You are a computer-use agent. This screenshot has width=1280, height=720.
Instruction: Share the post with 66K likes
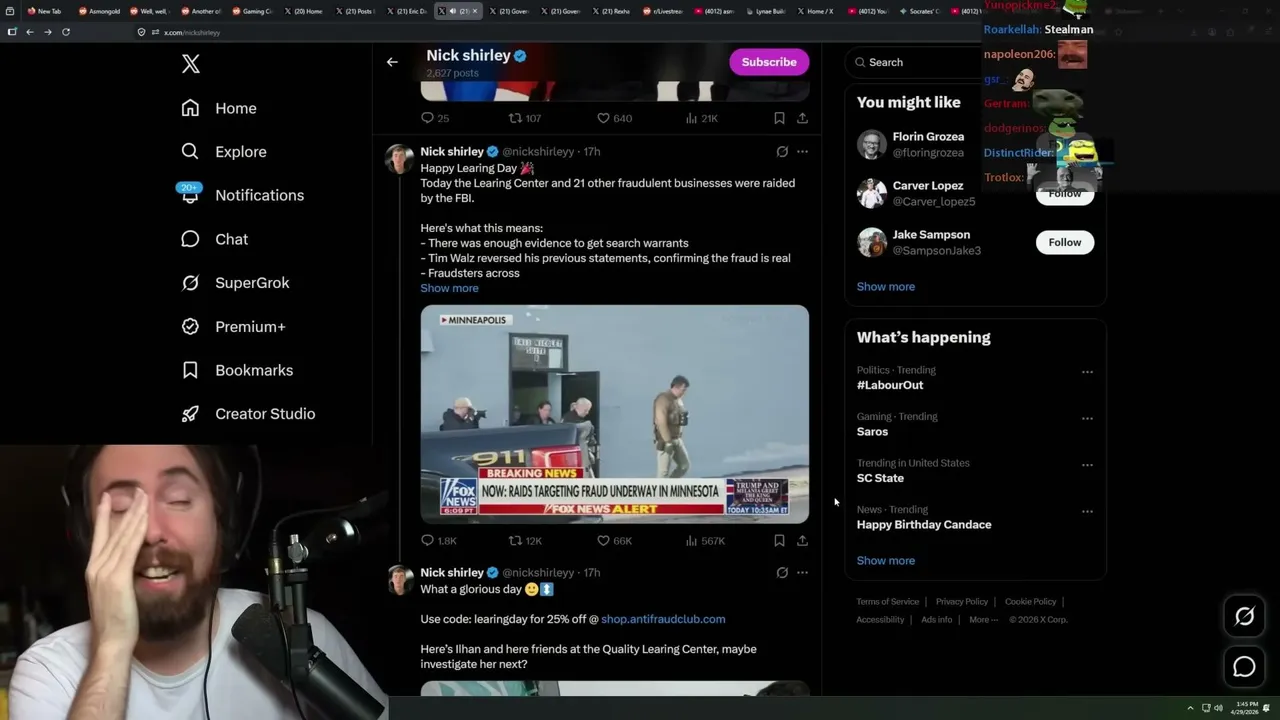point(802,541)
